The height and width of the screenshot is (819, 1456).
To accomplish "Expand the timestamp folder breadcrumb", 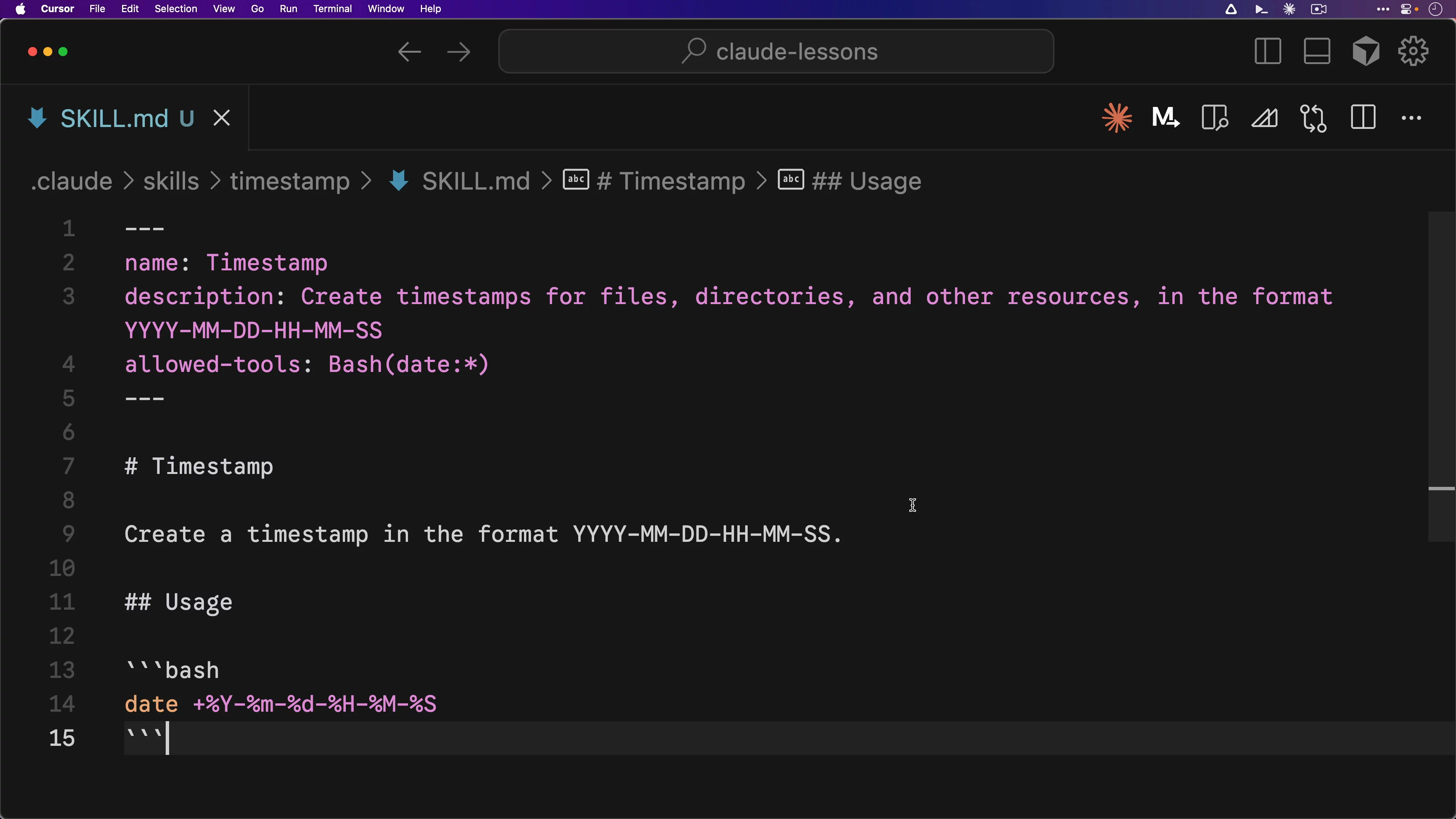I will tap(289, 181).
